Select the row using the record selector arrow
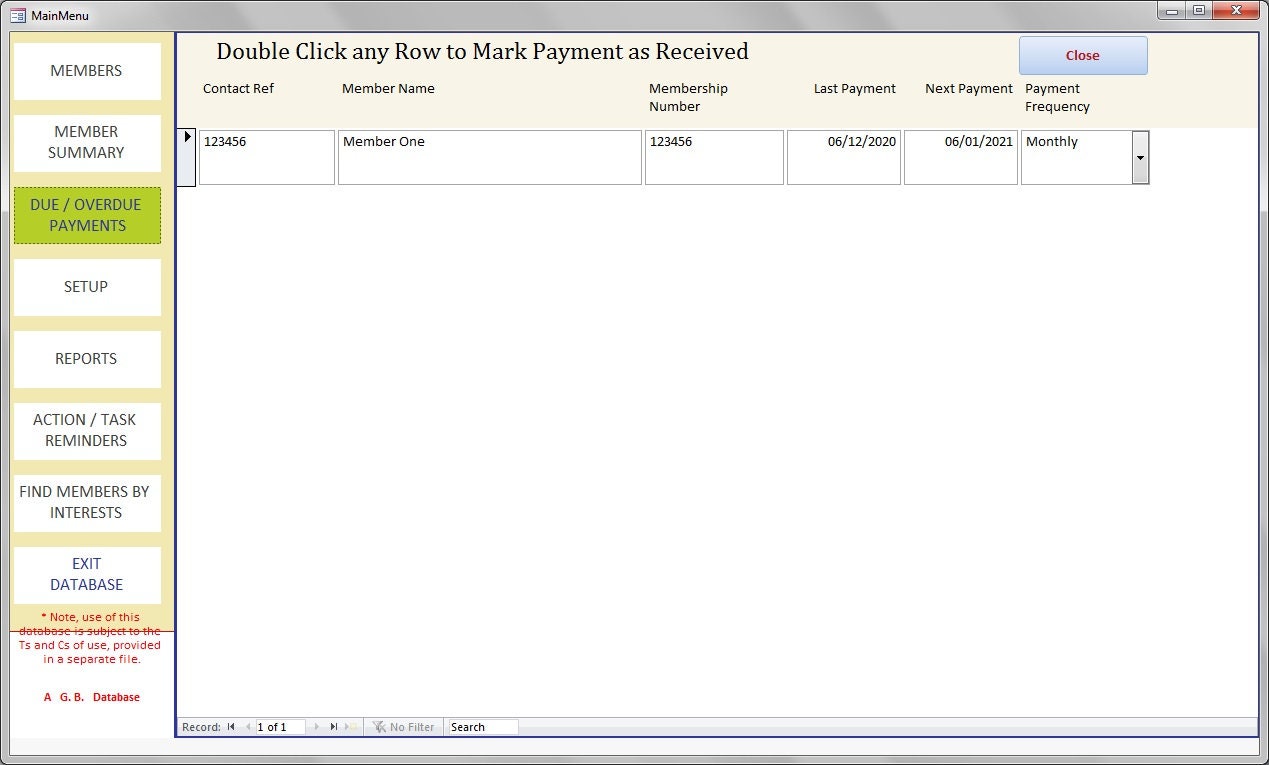1269x765 pixels. click(187, 136)
